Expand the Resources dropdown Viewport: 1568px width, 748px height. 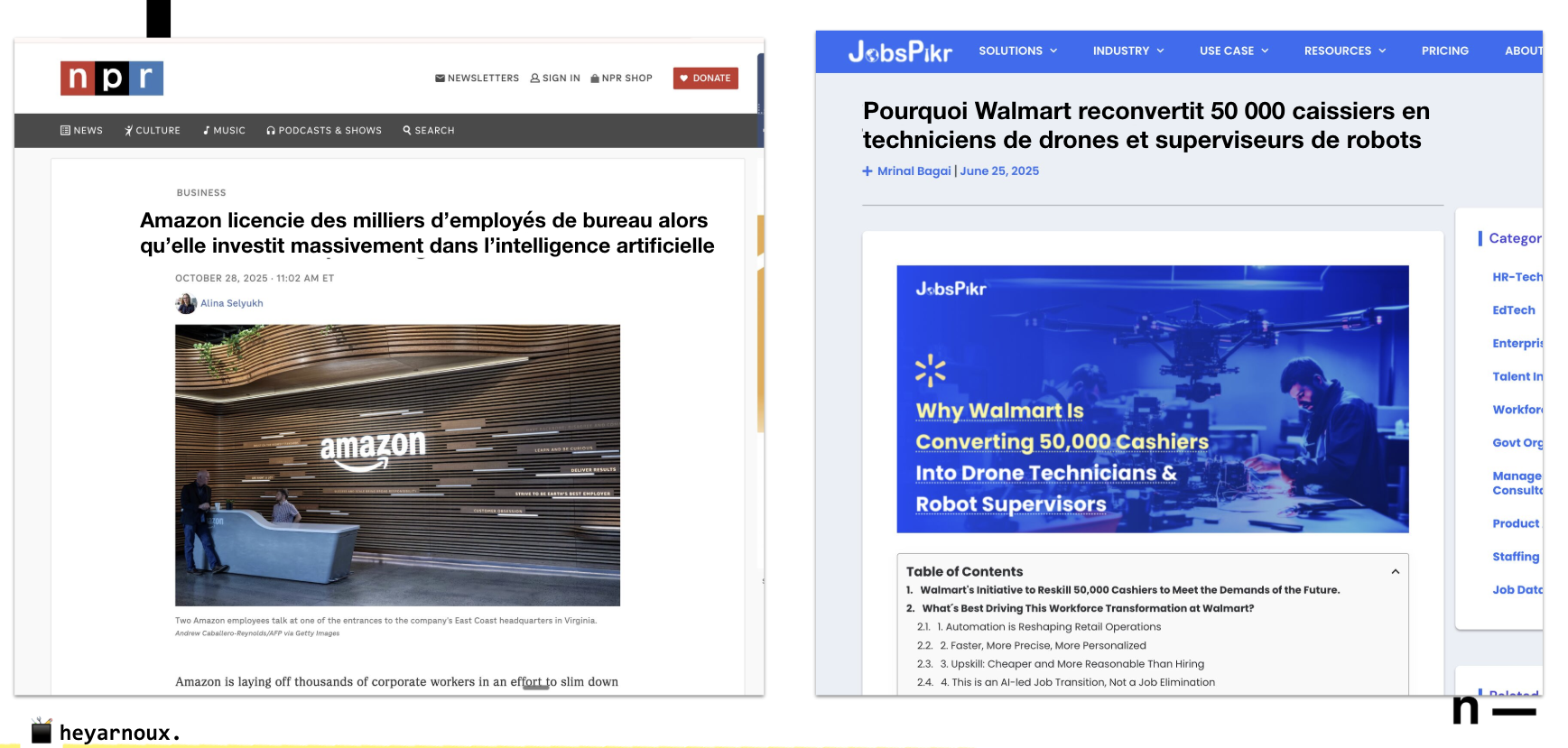(x=1345, y=51)
